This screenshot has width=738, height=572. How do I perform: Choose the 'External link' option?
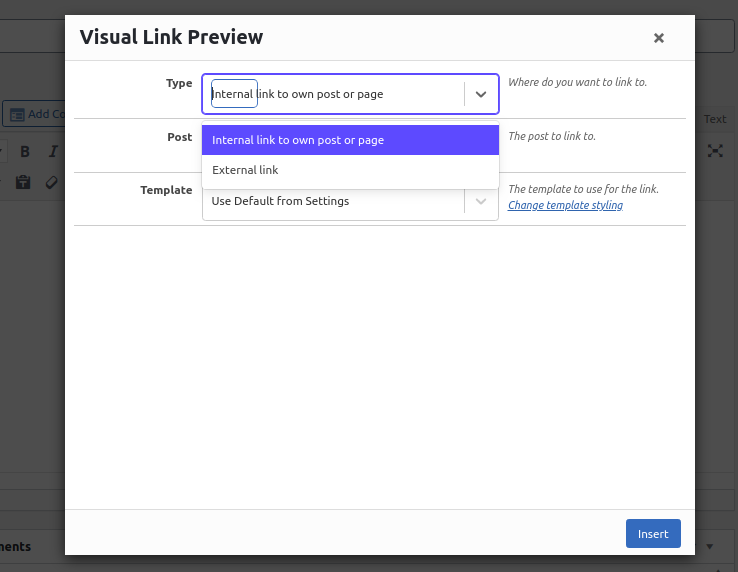tap(350, 170)
